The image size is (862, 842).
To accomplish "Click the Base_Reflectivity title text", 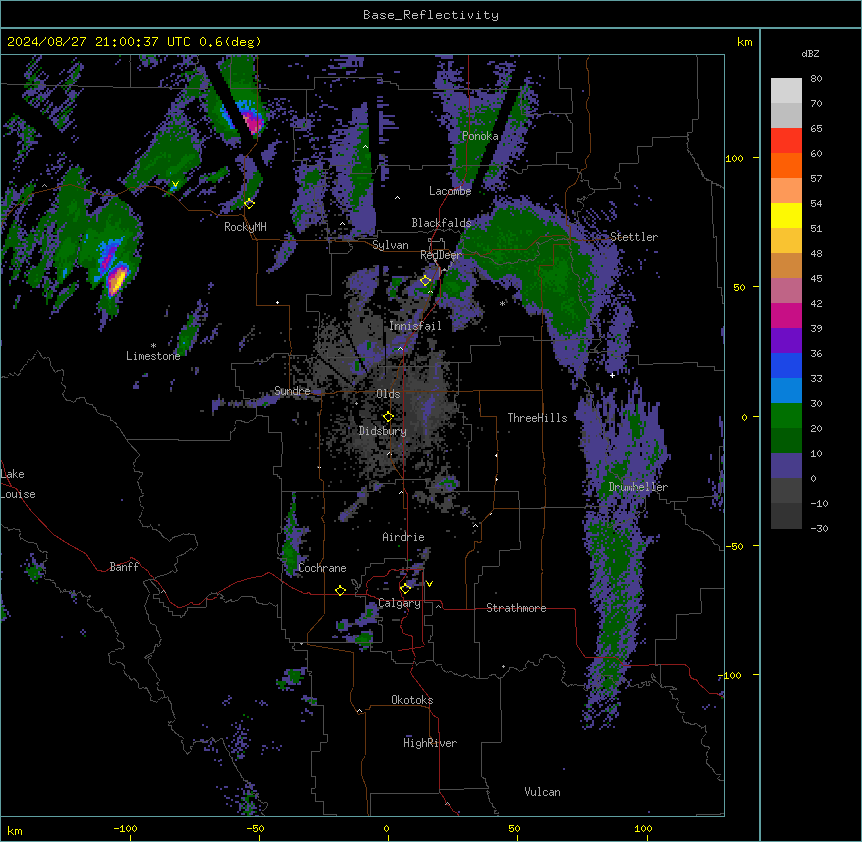I will pos(431,15).
